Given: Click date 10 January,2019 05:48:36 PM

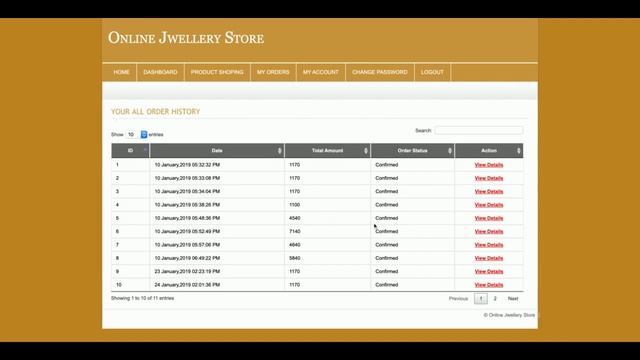Looking at the screenshot, I should point(187,218).
